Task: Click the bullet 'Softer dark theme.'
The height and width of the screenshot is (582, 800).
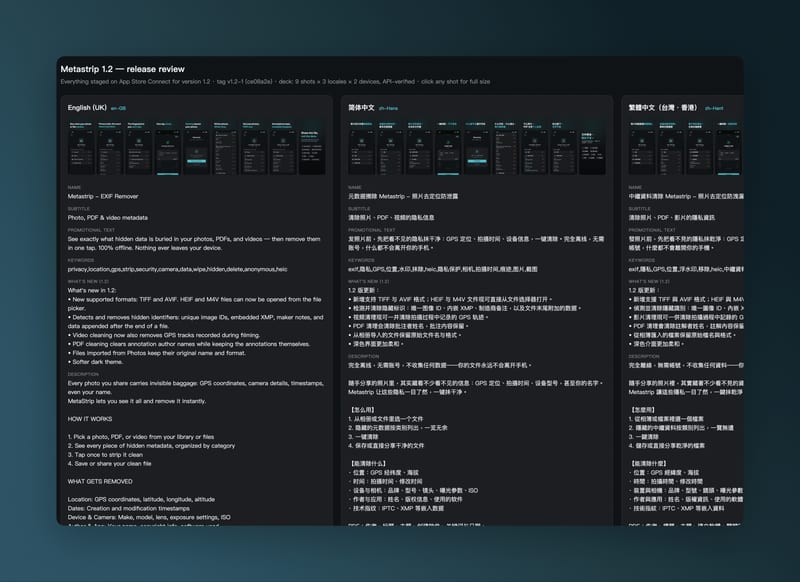Action: coord(95,362)
